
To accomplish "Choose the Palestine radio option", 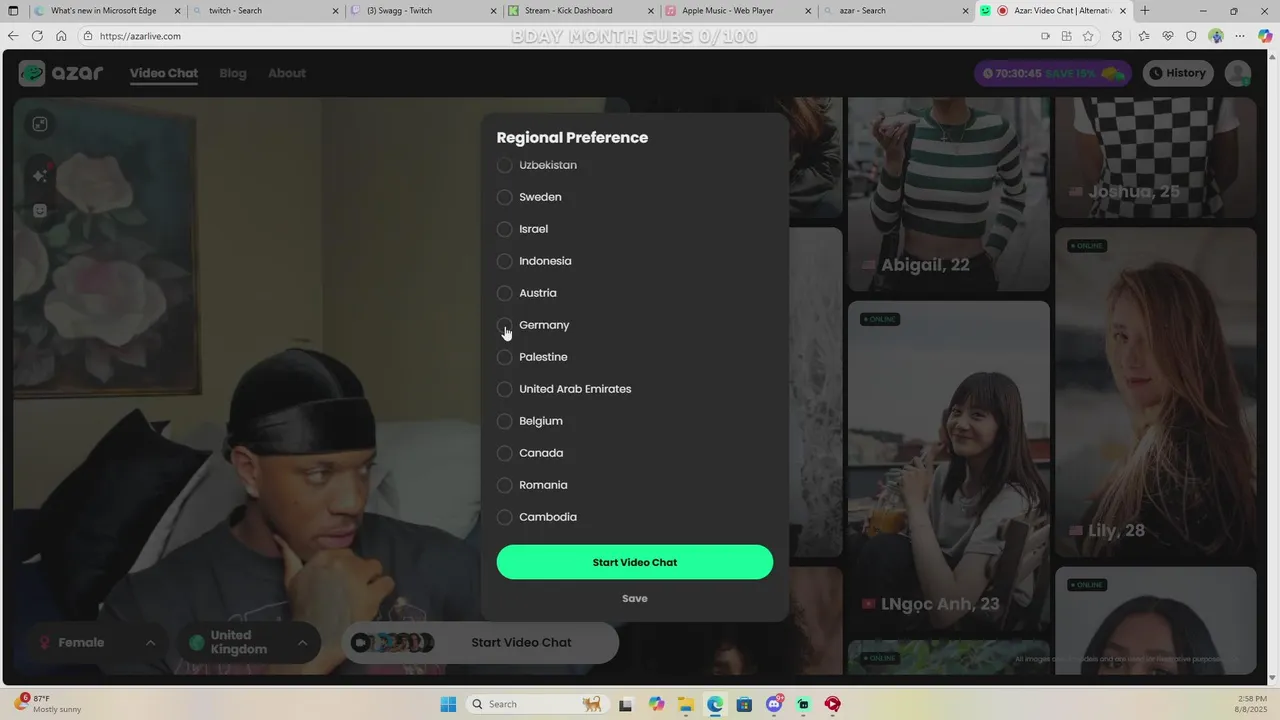I will [505, 357].
